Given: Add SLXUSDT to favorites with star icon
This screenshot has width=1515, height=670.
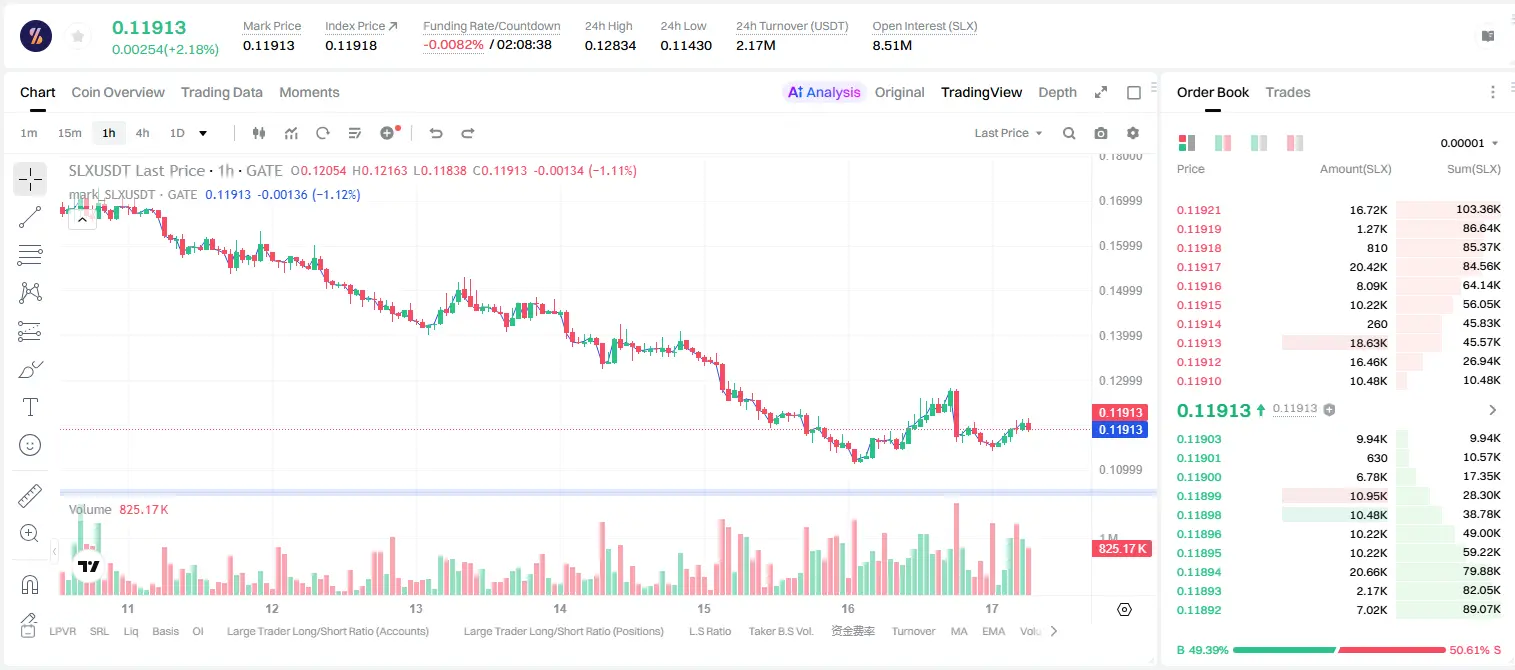Looking at the screenshot, I should click(x=78, y=37).
